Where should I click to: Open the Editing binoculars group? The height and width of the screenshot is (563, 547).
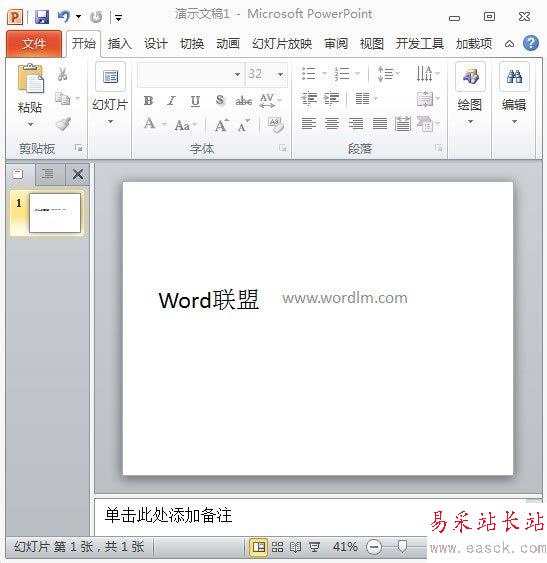click(x=514, y=76)
